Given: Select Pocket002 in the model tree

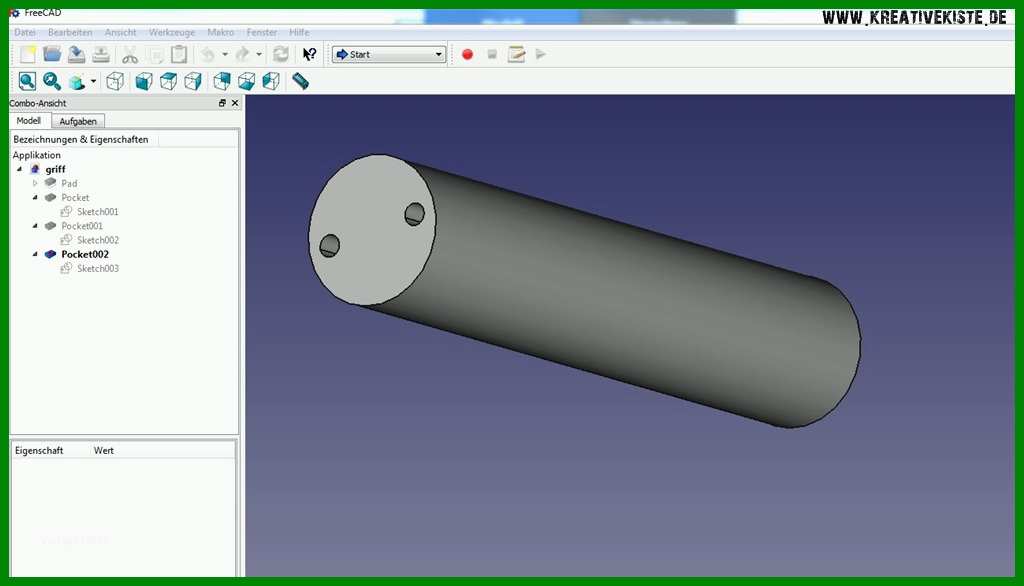Looking at the screenshot, I should point(85,254).
